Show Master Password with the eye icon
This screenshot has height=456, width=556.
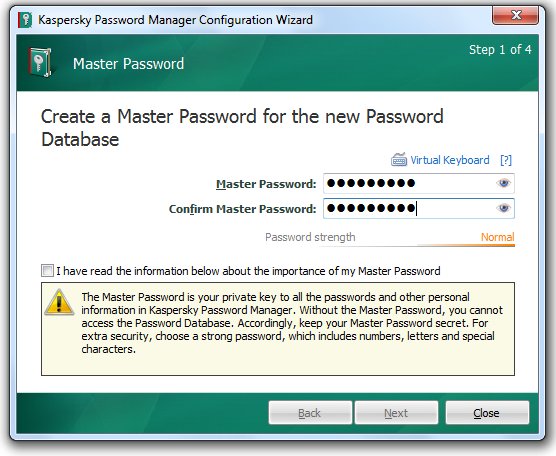pos(503,183)
